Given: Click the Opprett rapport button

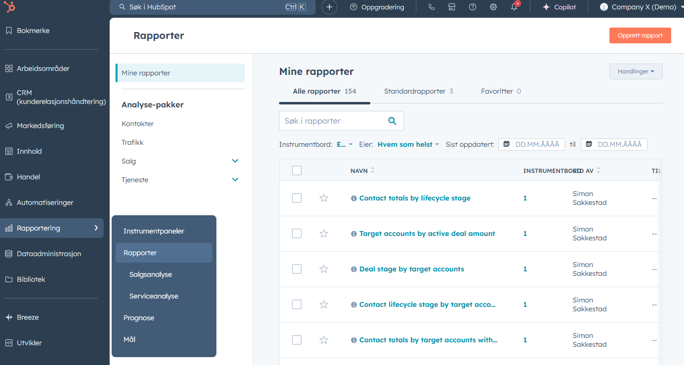Looking at the screenshot, I should [640, 36].
